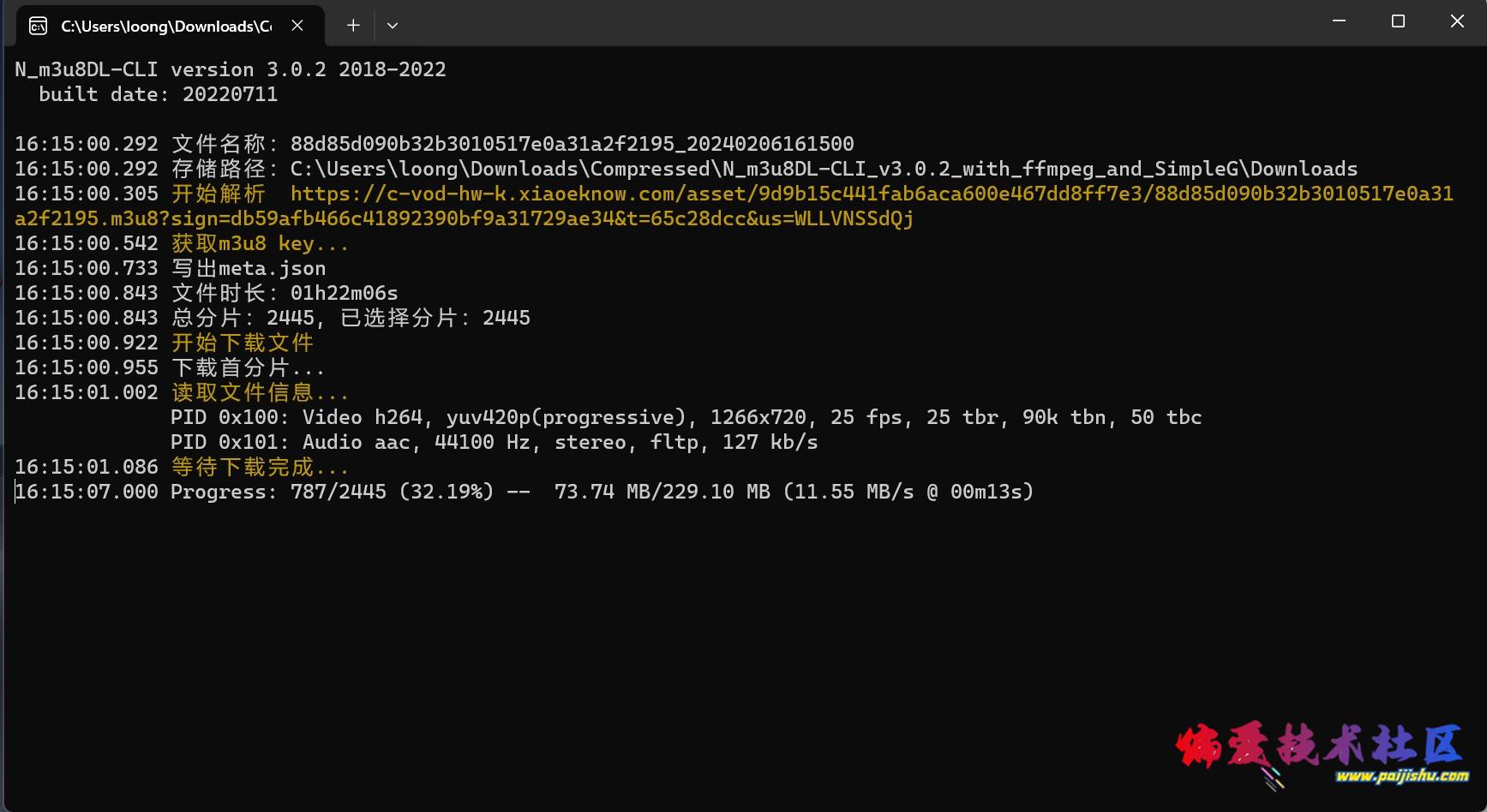The image size is (1487, 812).
Task: Click the terminal icon in the tab
Action: 38,26
